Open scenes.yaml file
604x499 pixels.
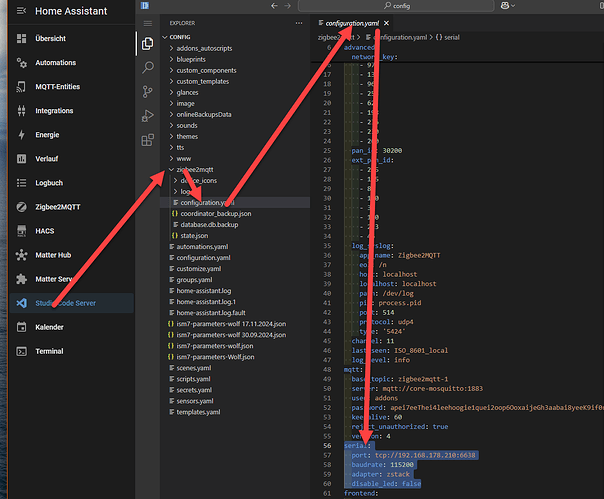[194, 368]
